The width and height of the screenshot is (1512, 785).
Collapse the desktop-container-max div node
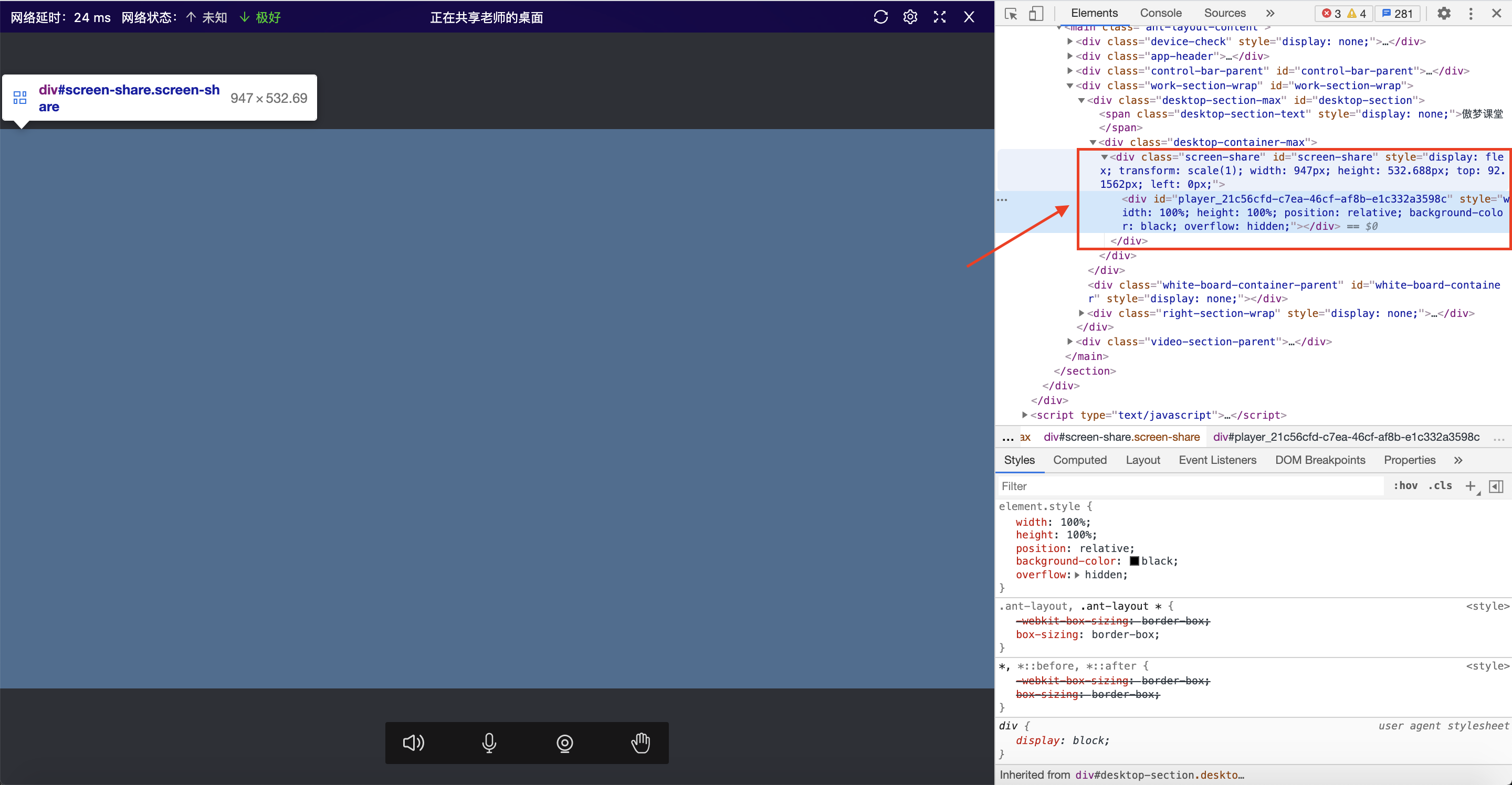(1093, 143)
